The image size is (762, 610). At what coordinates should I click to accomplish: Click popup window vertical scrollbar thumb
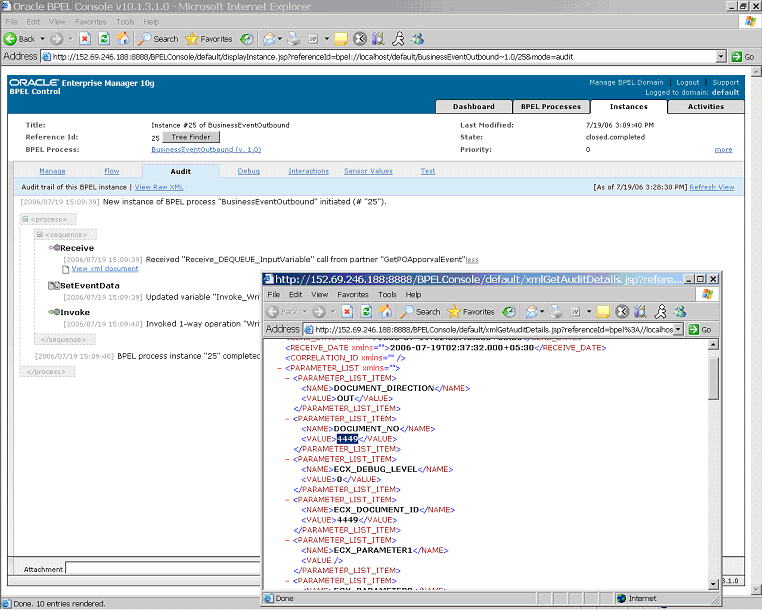(x=713, y=379)
